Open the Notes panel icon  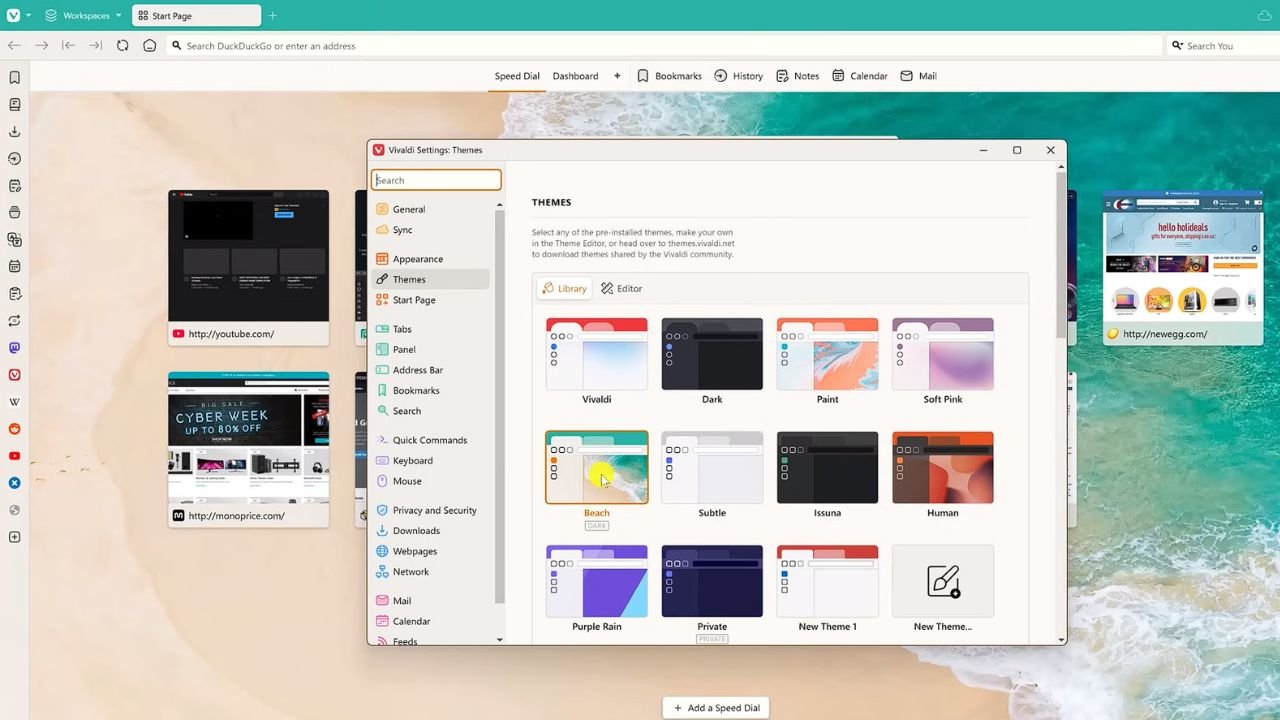14,185
